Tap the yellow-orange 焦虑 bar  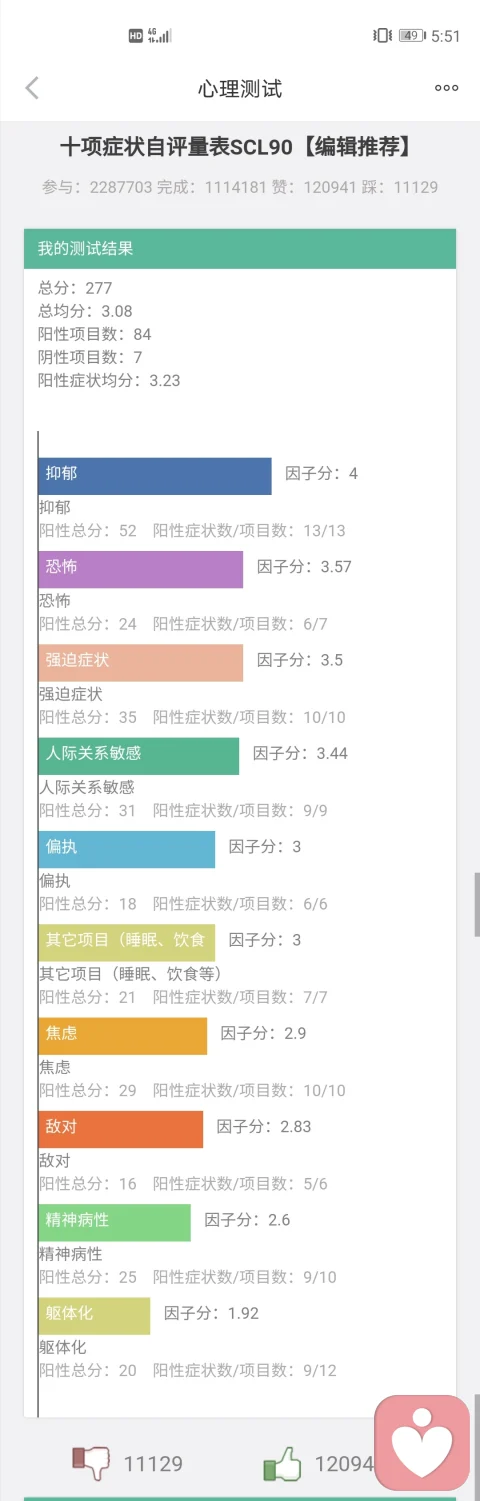[x=123, y=1036]
